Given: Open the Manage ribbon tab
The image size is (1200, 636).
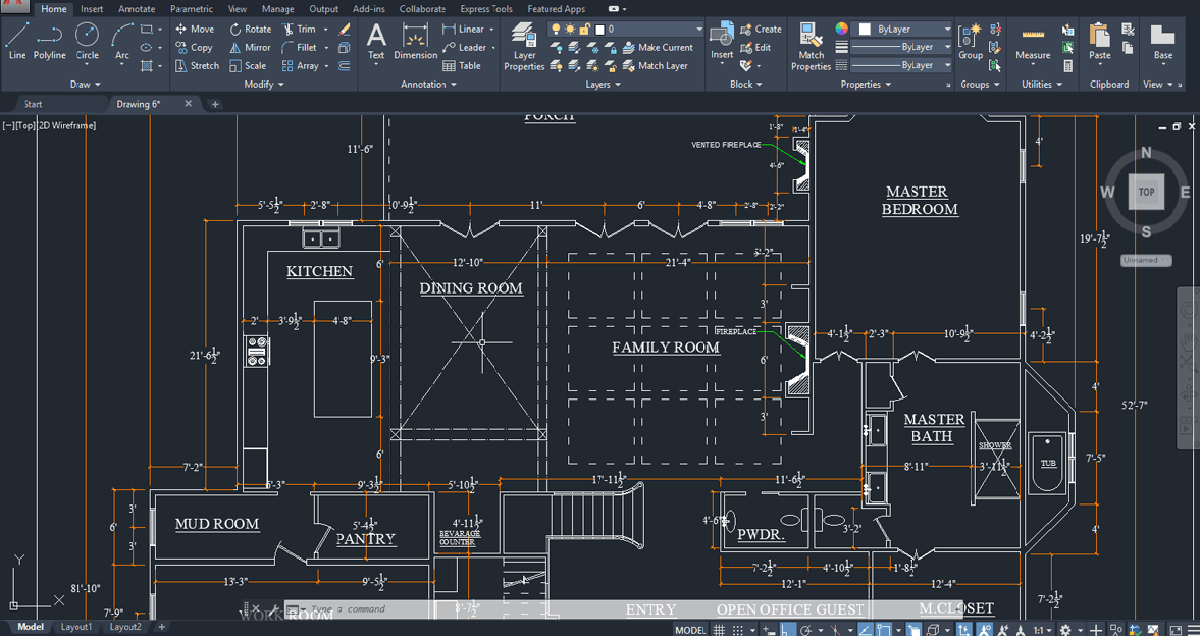Looking at the screenshot, I should click(x=278, y=9).
